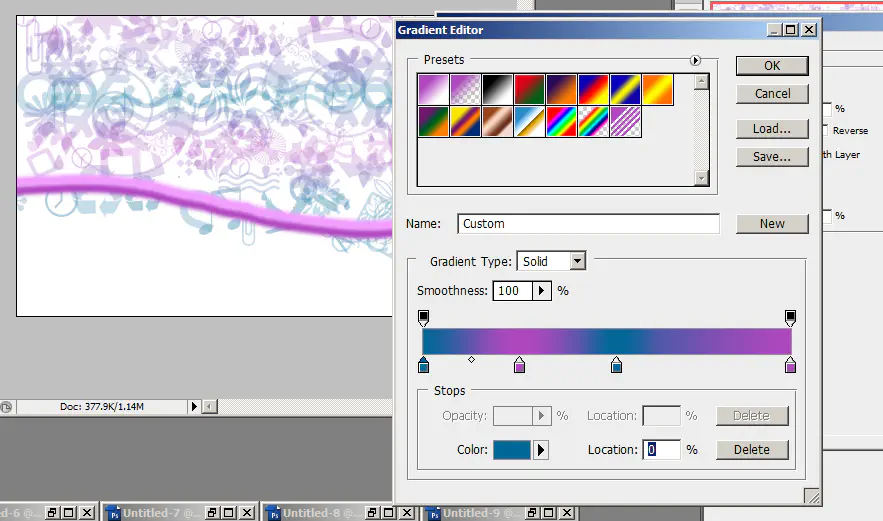Click the gradient midpoint diamond marker

pyautogui.click(x=471, y=359)
